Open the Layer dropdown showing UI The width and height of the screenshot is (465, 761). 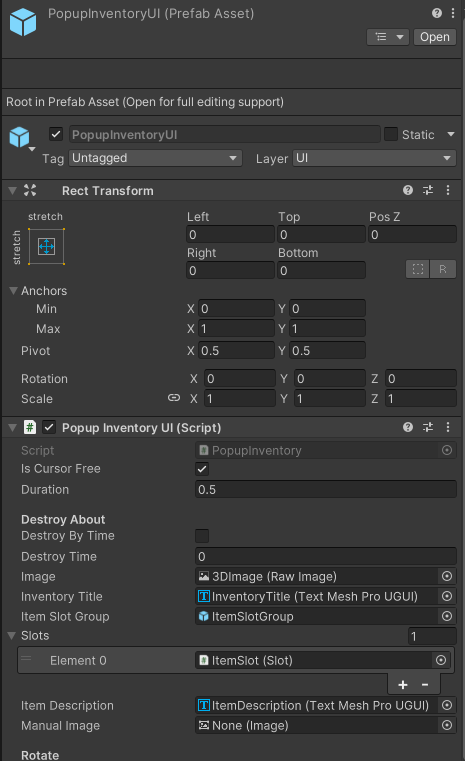coord(374,158)
